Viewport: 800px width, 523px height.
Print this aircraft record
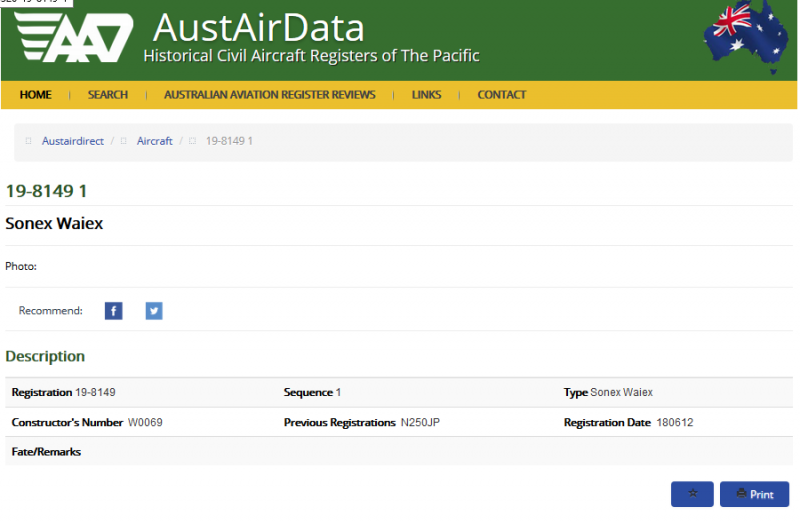pyautogui.click(x=754, y=494)
